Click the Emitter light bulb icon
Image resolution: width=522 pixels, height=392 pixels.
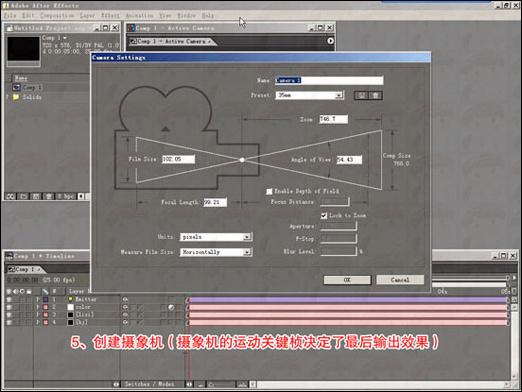click(x=71, y=299)
